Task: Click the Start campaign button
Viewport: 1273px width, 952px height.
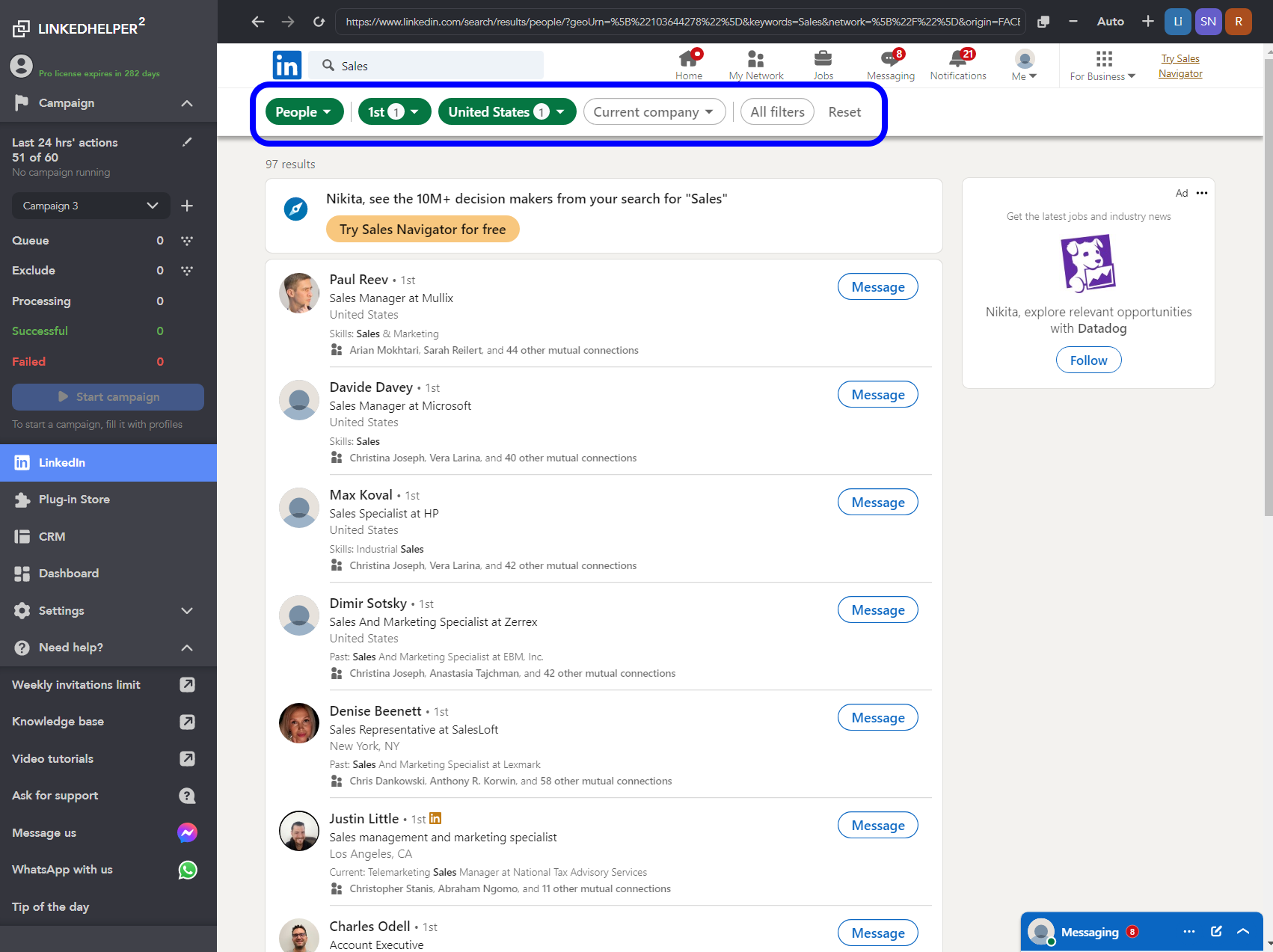Action: (x=108, y=397)
